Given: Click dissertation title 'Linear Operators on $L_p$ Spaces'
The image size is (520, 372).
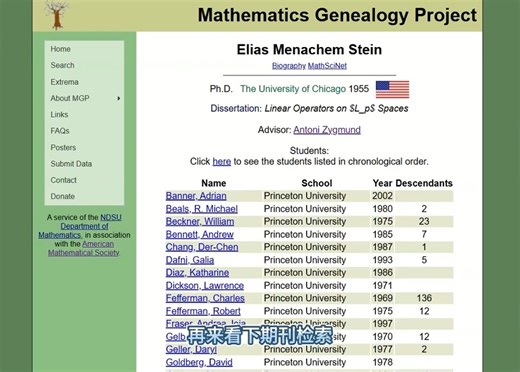Looking at the screenshot, I should click(x=336, y=109).
